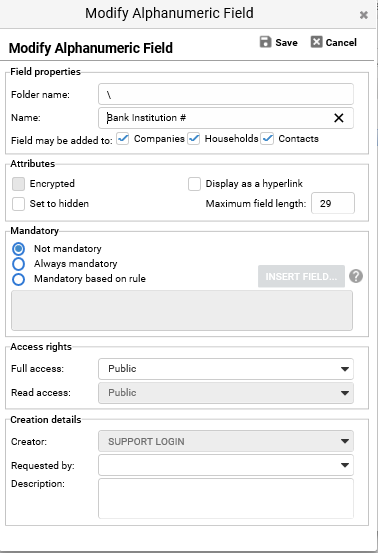The height and width of the screenshot is (553, 378).
Task: Select Always mandatory radio option
Action: pos(18,264)
